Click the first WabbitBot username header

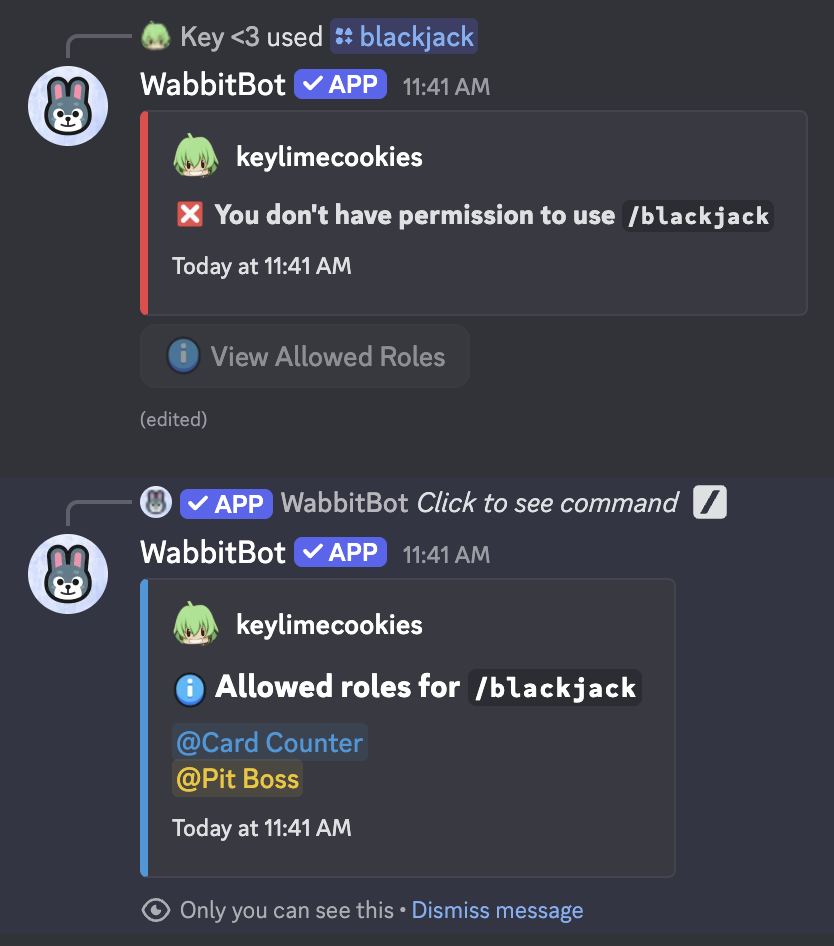click(x=213, y=84)
